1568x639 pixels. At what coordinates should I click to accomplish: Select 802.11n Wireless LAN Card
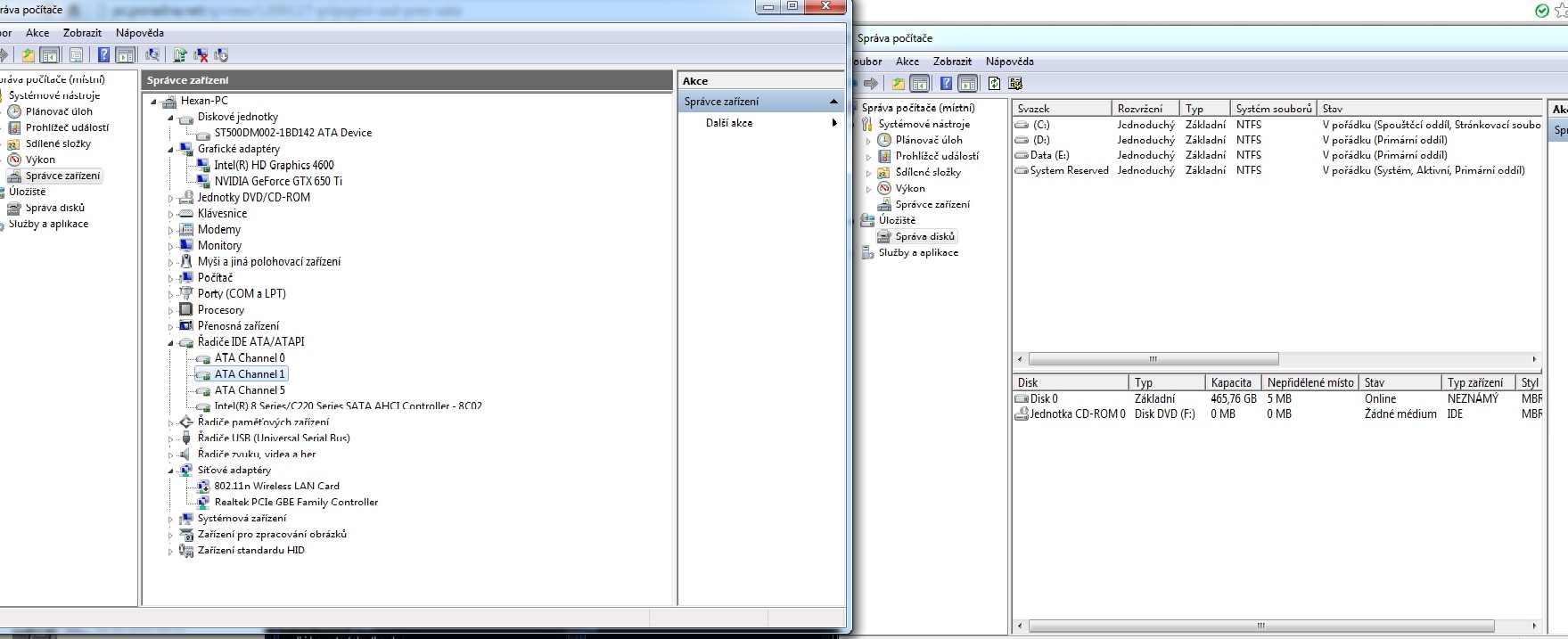[276, 487]
